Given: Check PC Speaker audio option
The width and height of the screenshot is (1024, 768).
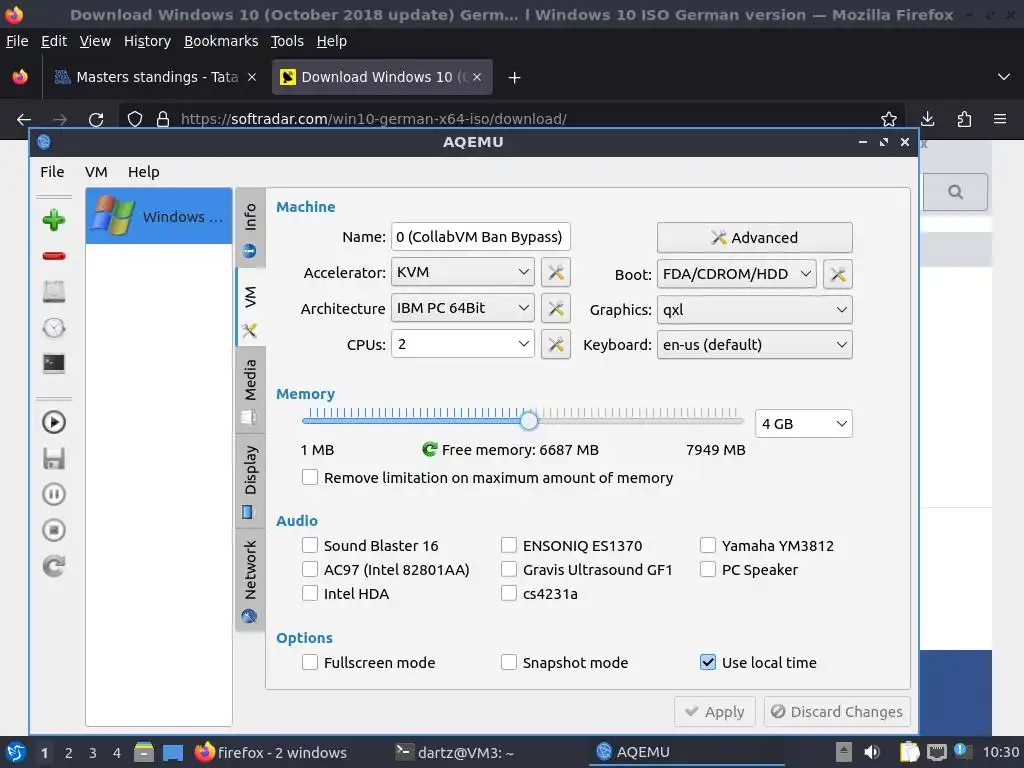Looking at the screenshot, I should pos(708,569).
